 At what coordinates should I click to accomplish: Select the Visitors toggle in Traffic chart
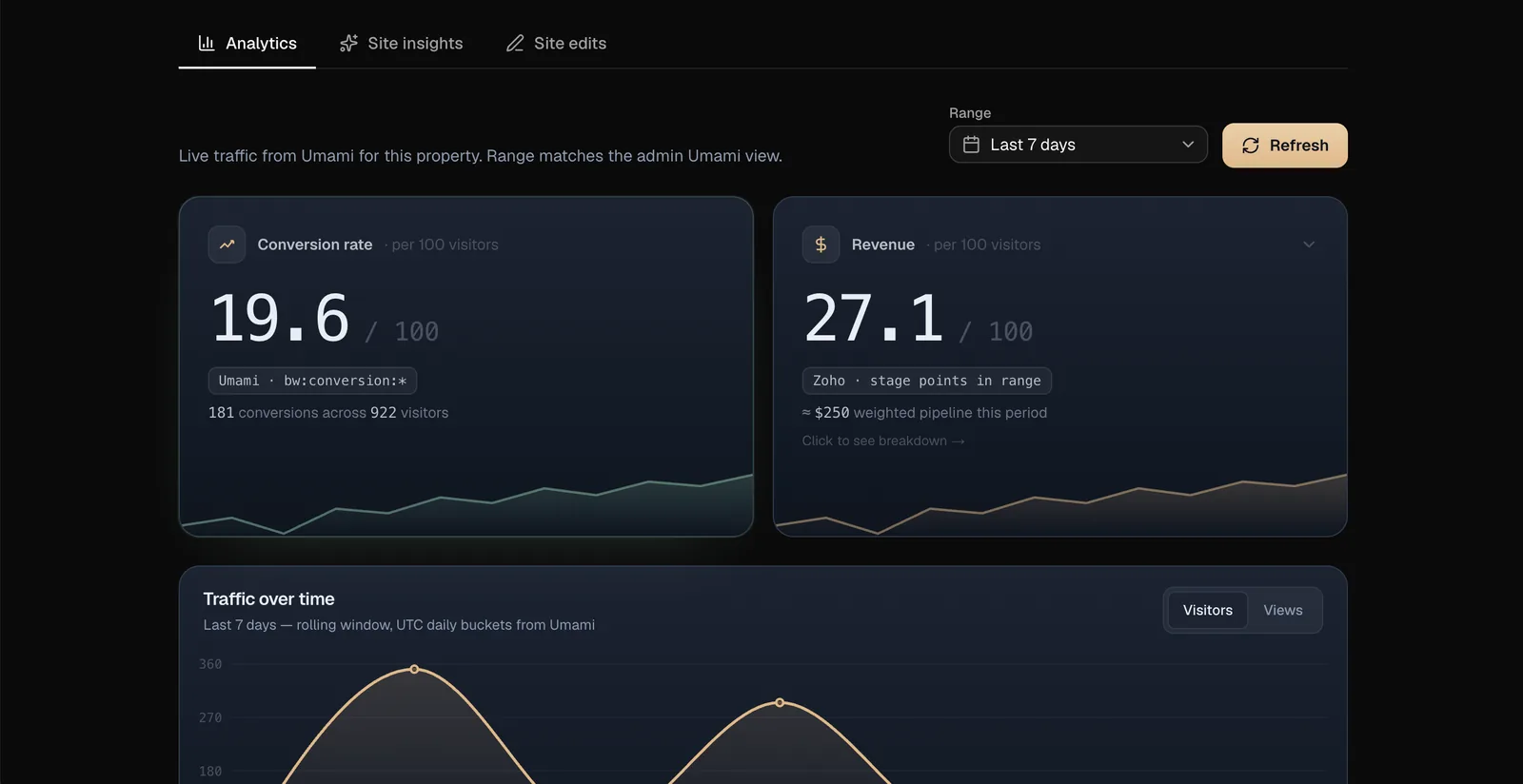pyautogui.click(x=1208, y=611)
